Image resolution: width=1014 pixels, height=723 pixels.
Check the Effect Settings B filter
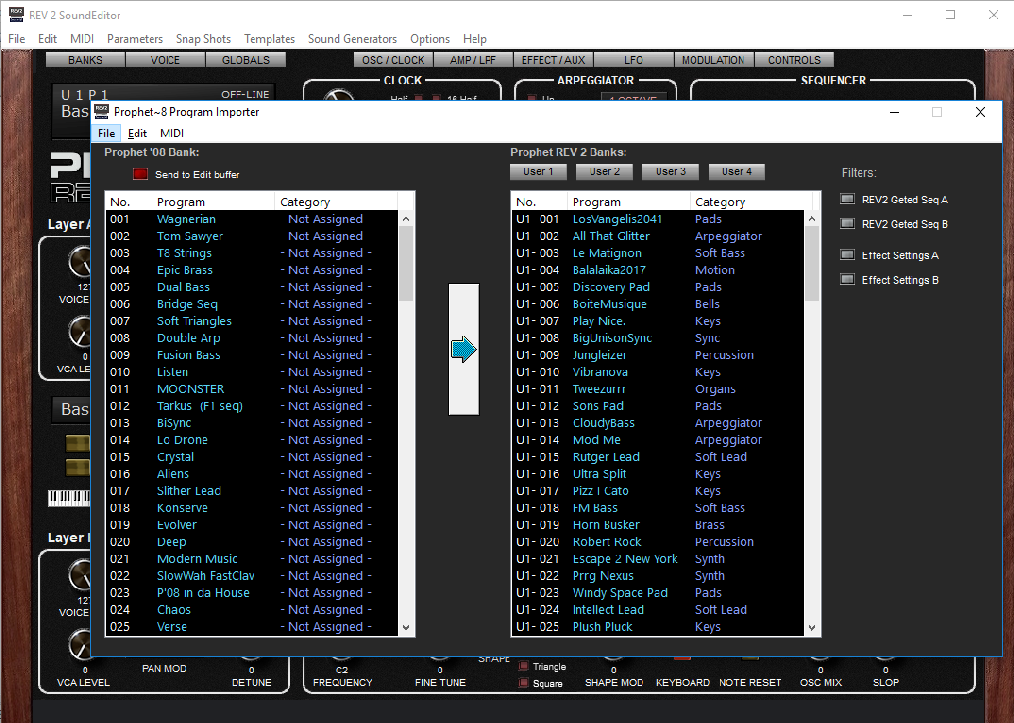pos(847,280)
